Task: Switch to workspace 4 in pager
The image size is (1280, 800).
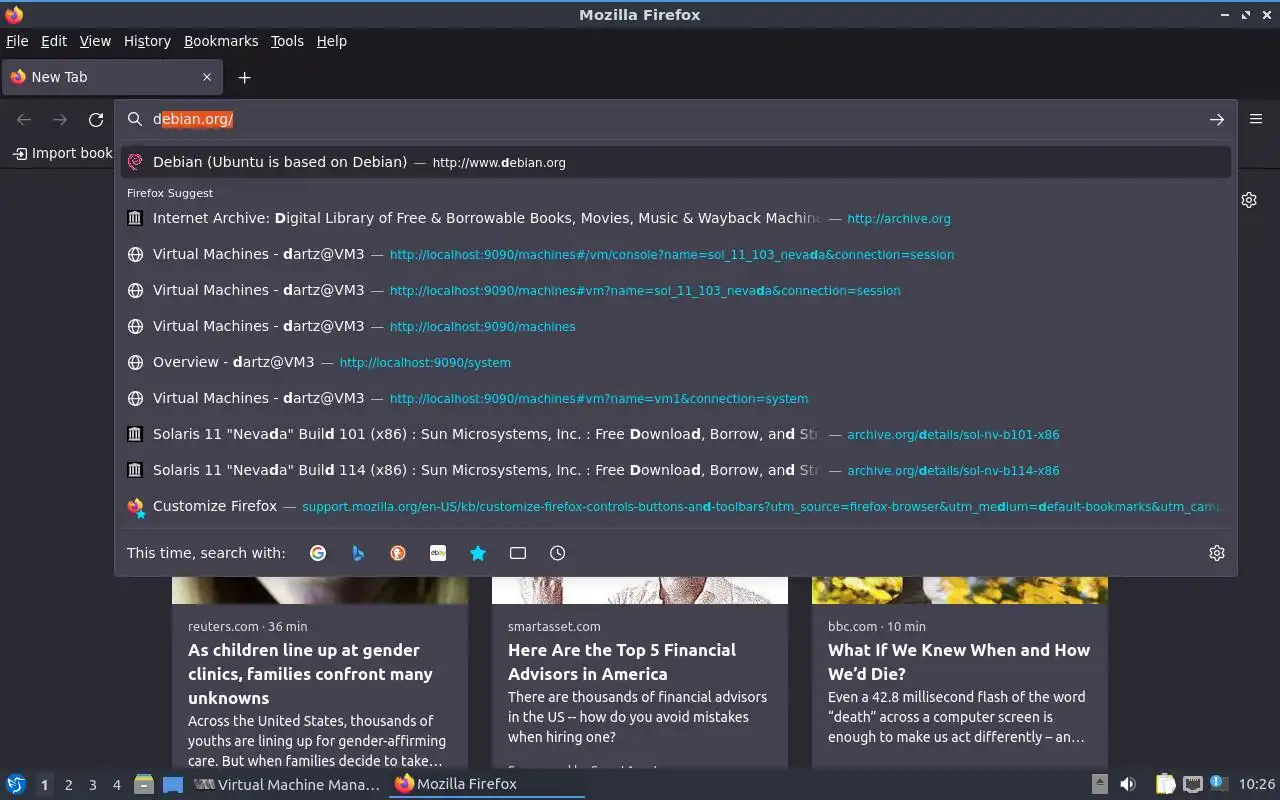Action: coord(117,785)
